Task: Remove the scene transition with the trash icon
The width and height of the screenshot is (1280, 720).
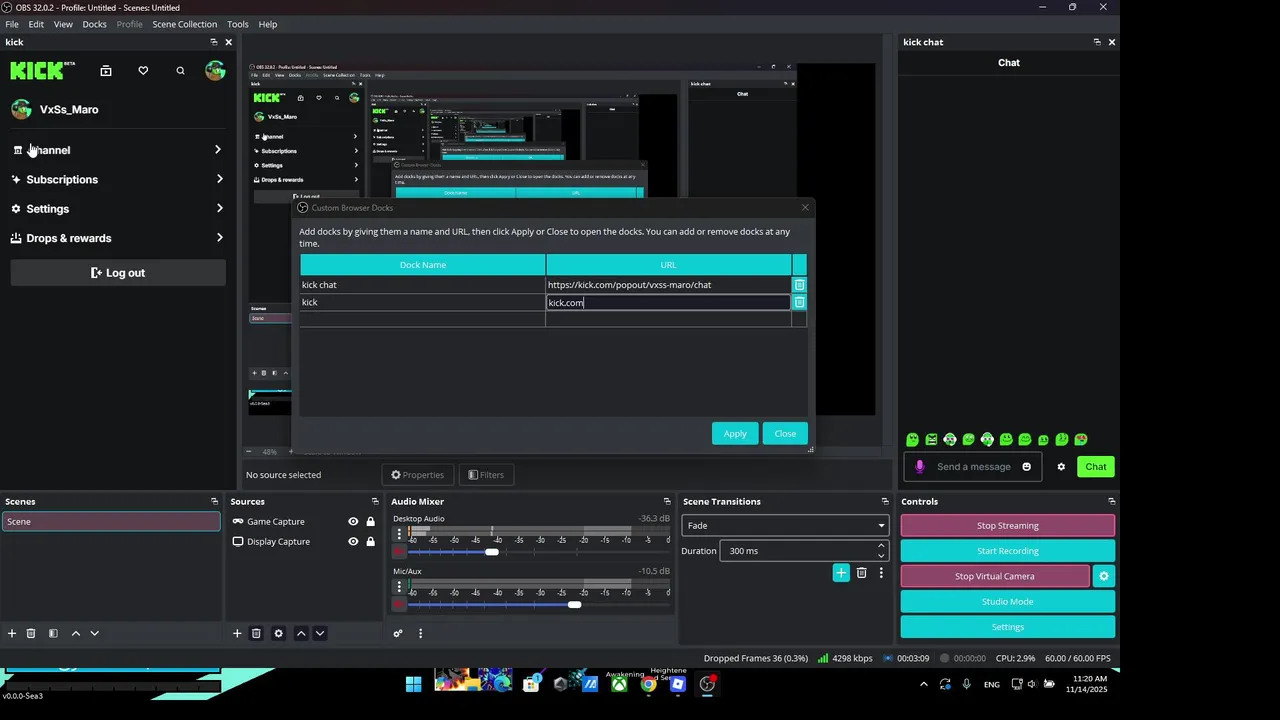Action: (x=862, y=573)
